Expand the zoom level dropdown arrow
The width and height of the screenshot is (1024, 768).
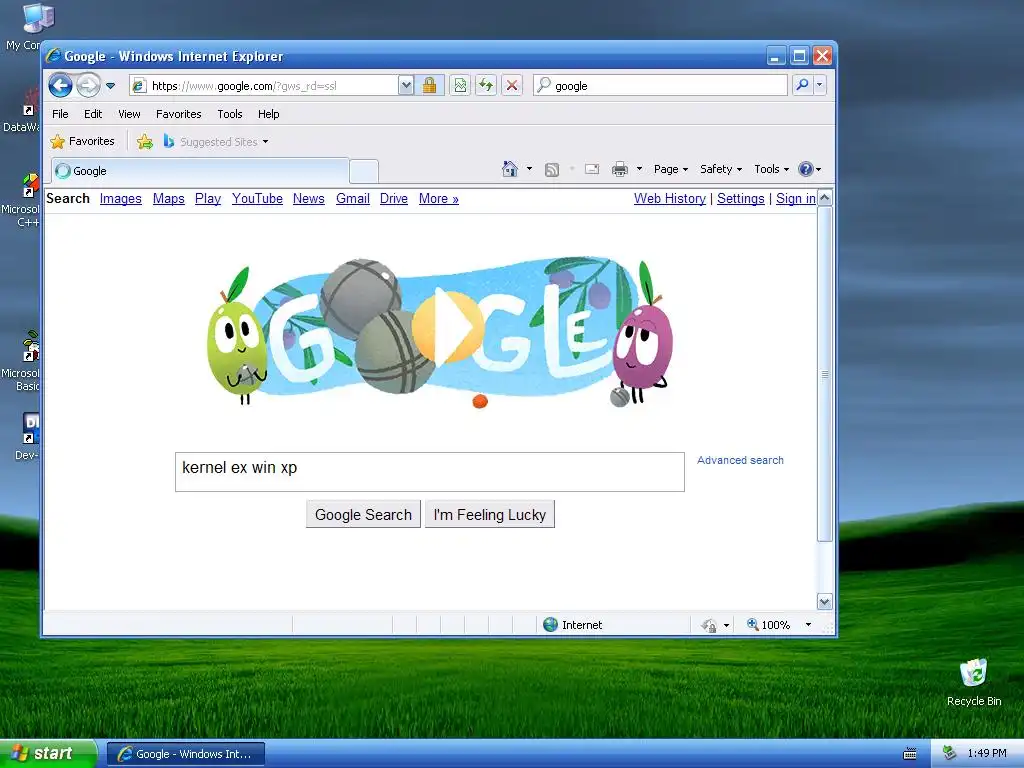coord(808,625)
